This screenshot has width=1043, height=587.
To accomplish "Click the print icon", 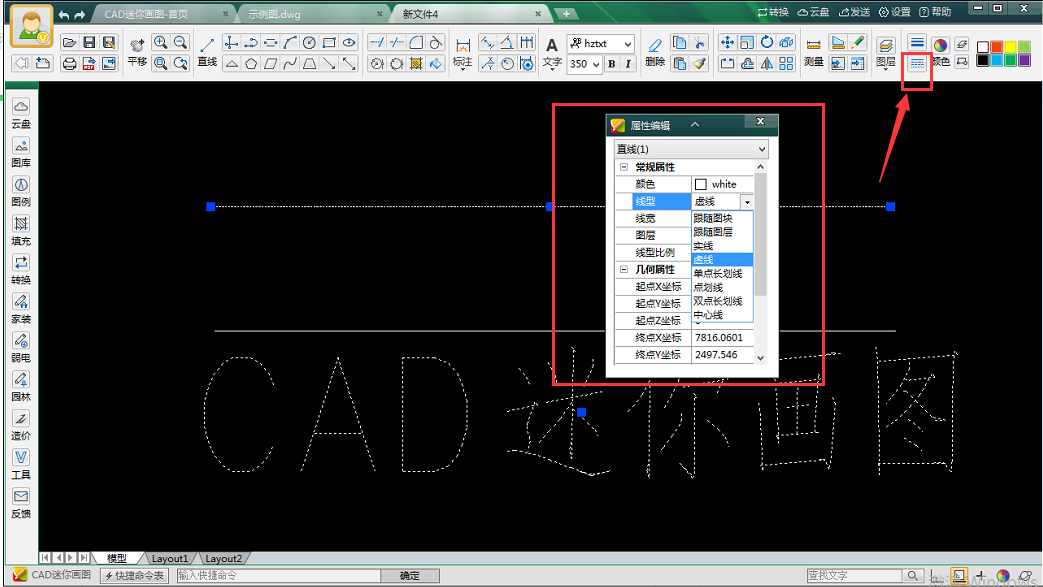I will (69, 63).
